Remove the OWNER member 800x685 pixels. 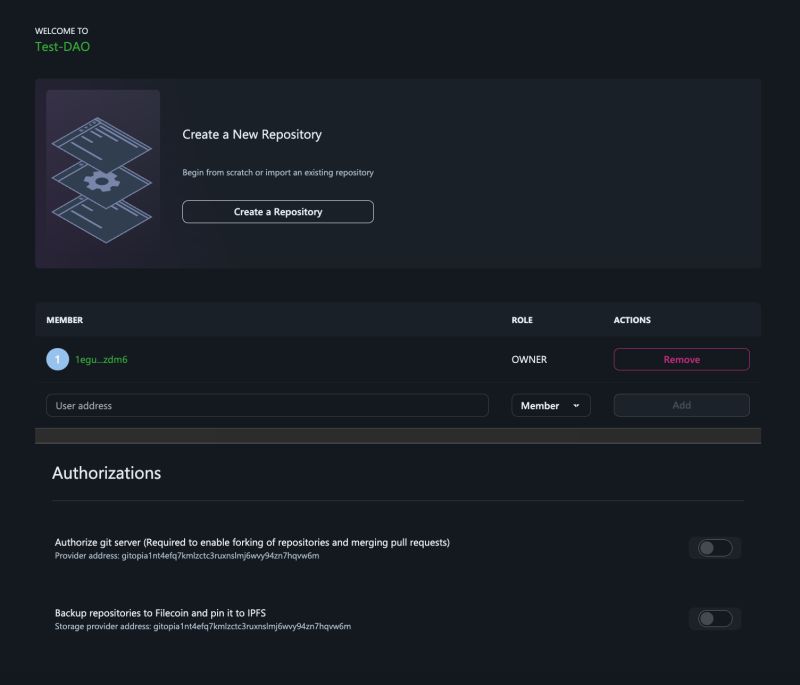point(681,359)
